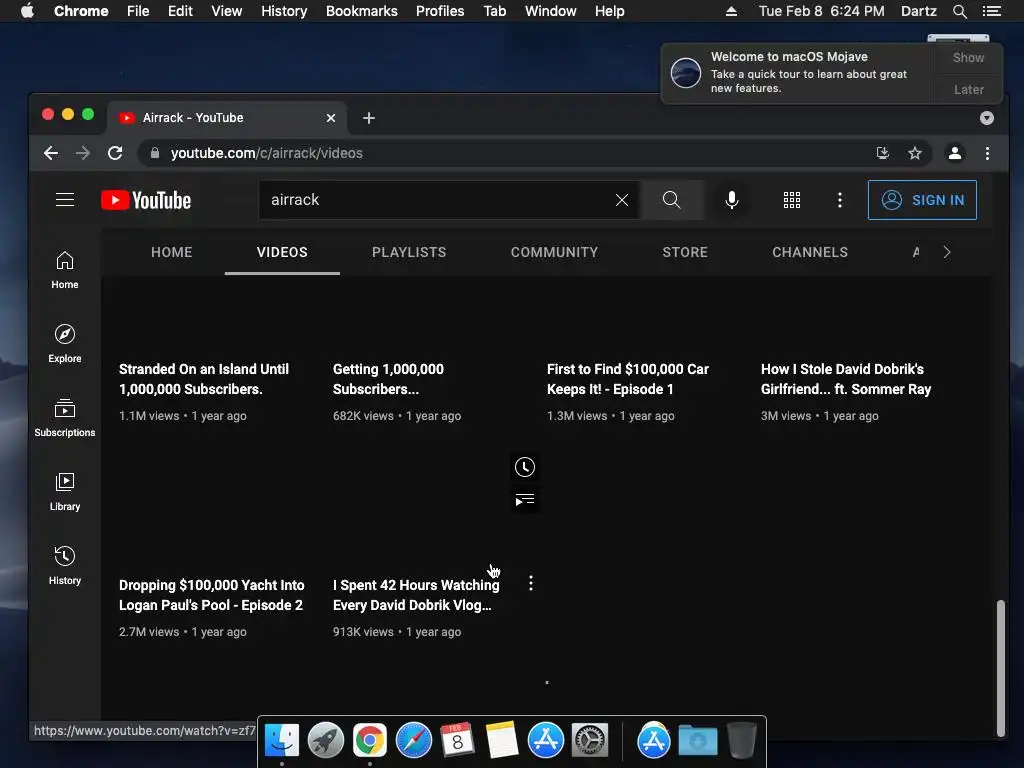
Task: Open the Profiles menu
Action: (440, 11)
